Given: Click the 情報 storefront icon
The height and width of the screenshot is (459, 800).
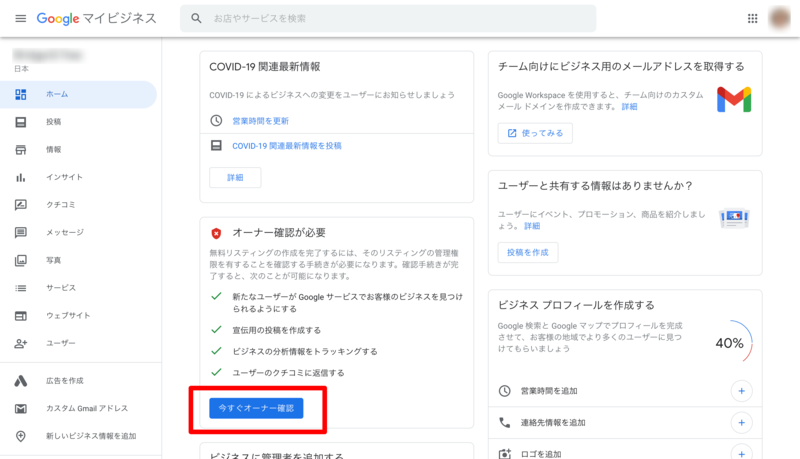Looking at the screenshot, I should click(x=20, y=149).
